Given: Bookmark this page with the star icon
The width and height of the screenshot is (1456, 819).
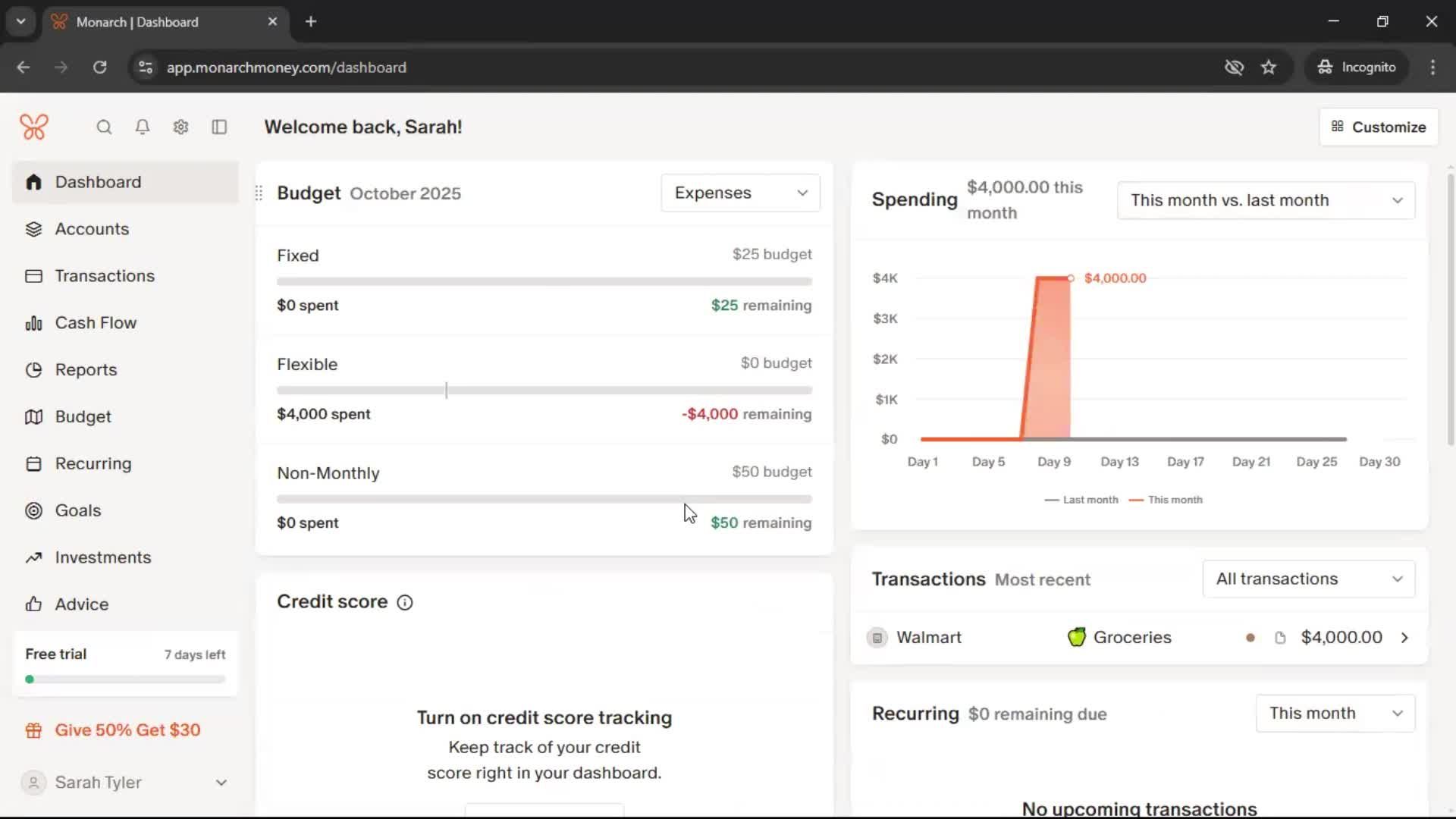Looking at the screenshot, I should coord(1269,67).
